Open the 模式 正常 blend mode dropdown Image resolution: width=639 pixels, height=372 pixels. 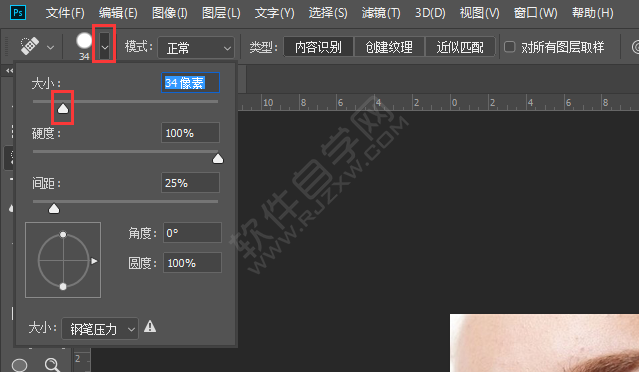[196, 49]
